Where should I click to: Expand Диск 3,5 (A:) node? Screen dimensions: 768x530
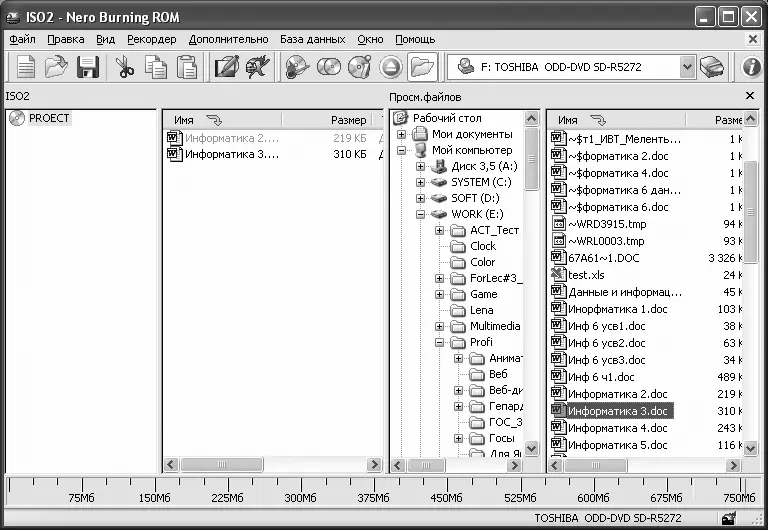420,166
